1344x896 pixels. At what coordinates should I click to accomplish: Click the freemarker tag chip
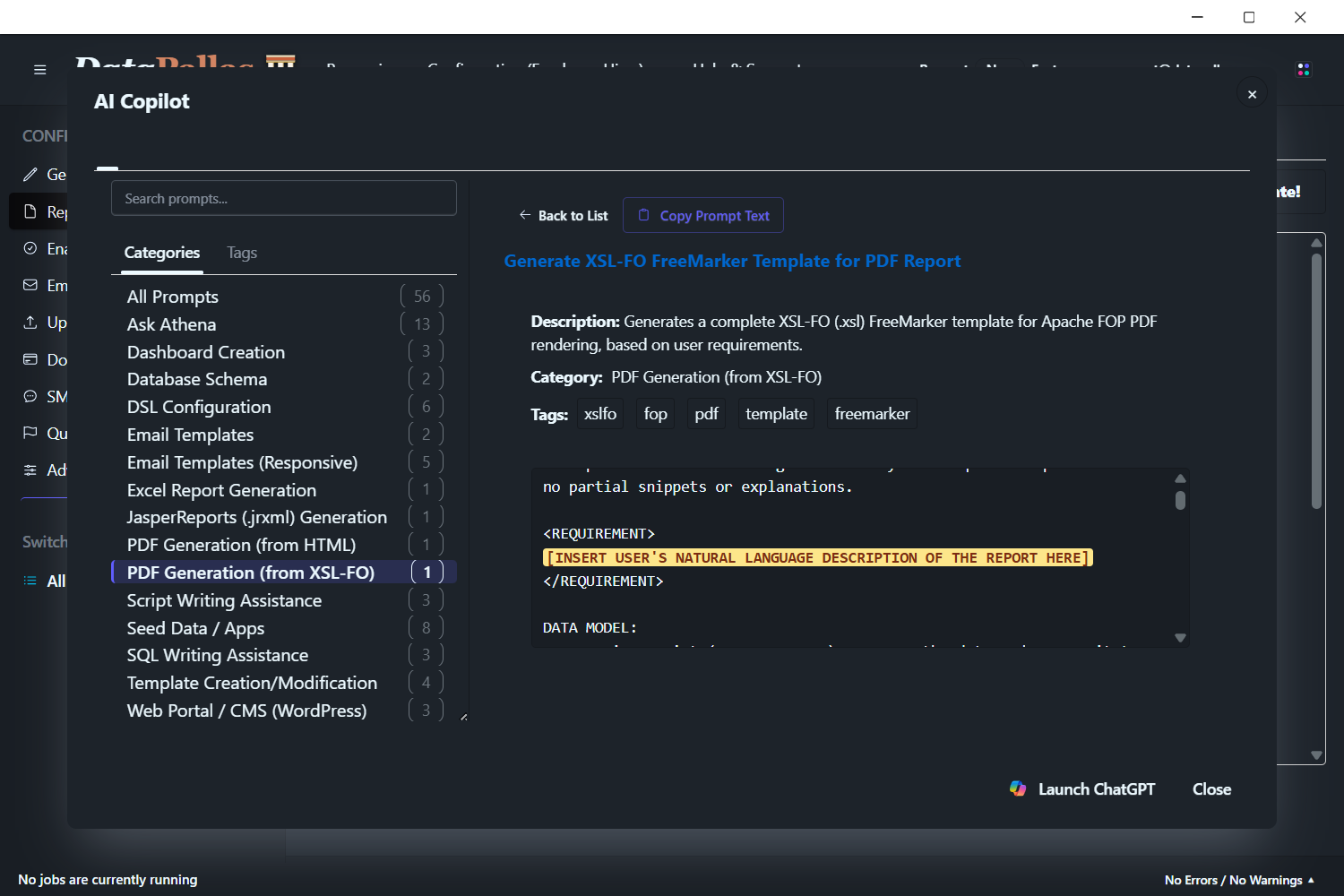[872, 413]
